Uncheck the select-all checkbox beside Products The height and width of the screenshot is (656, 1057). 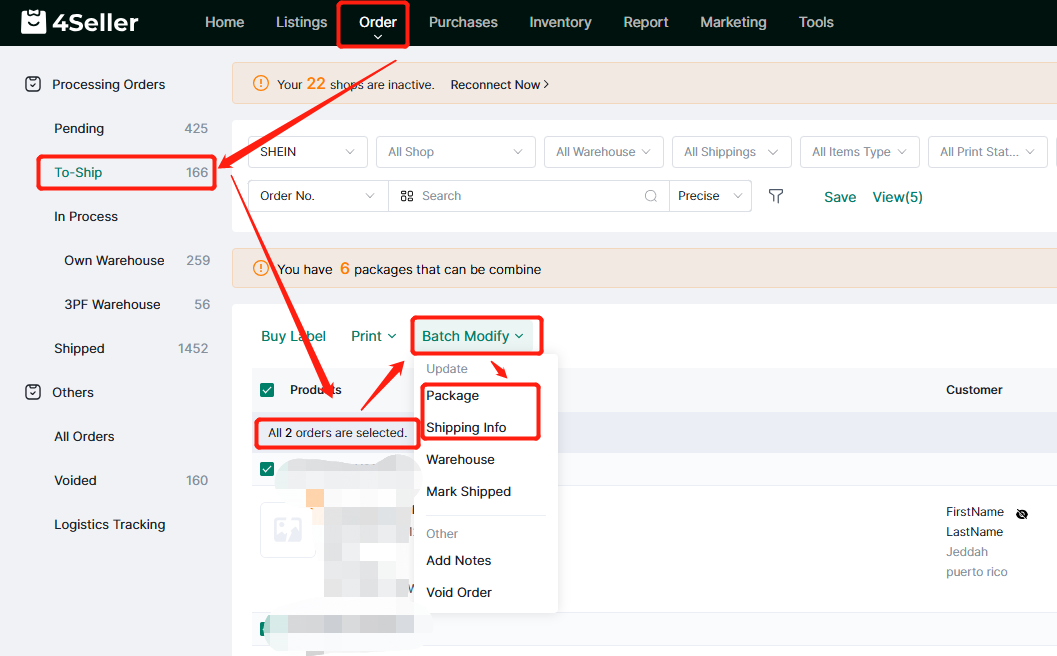tap(267, 390)
